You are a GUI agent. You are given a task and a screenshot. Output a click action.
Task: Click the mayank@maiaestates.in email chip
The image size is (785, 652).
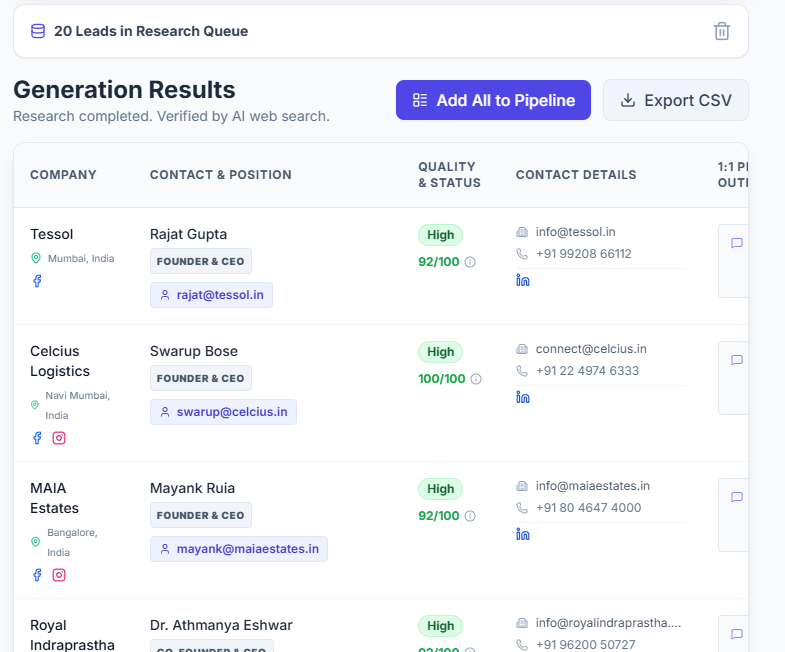click(239, 549)
